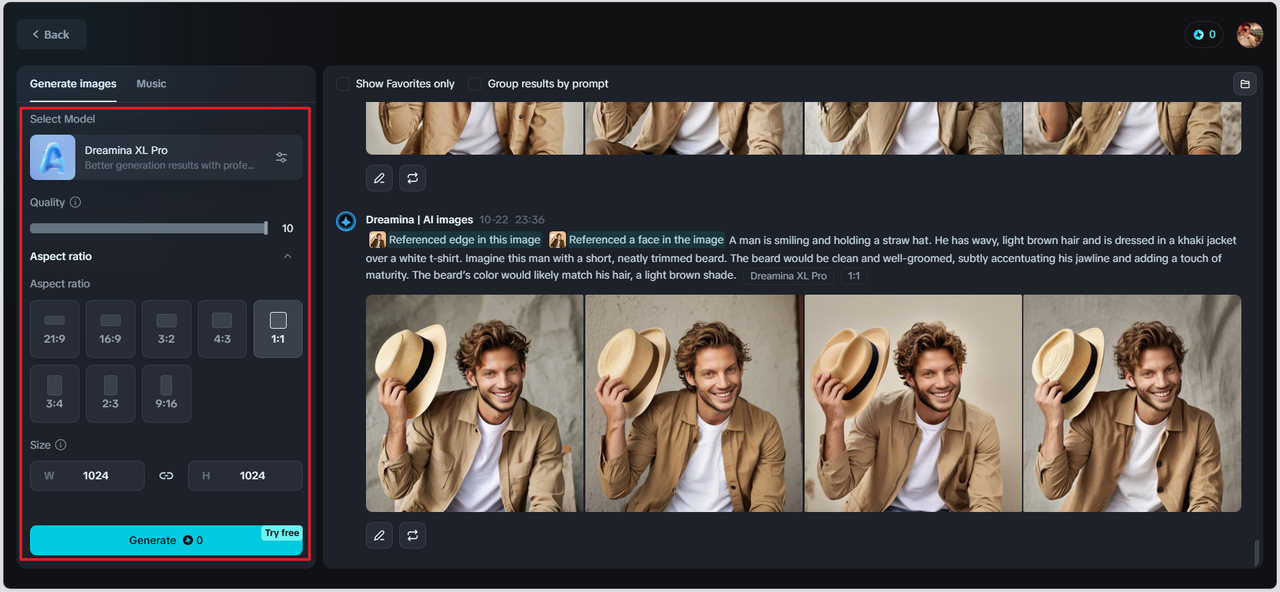
Task: Click the Try free badge
Action: (282, 533)
